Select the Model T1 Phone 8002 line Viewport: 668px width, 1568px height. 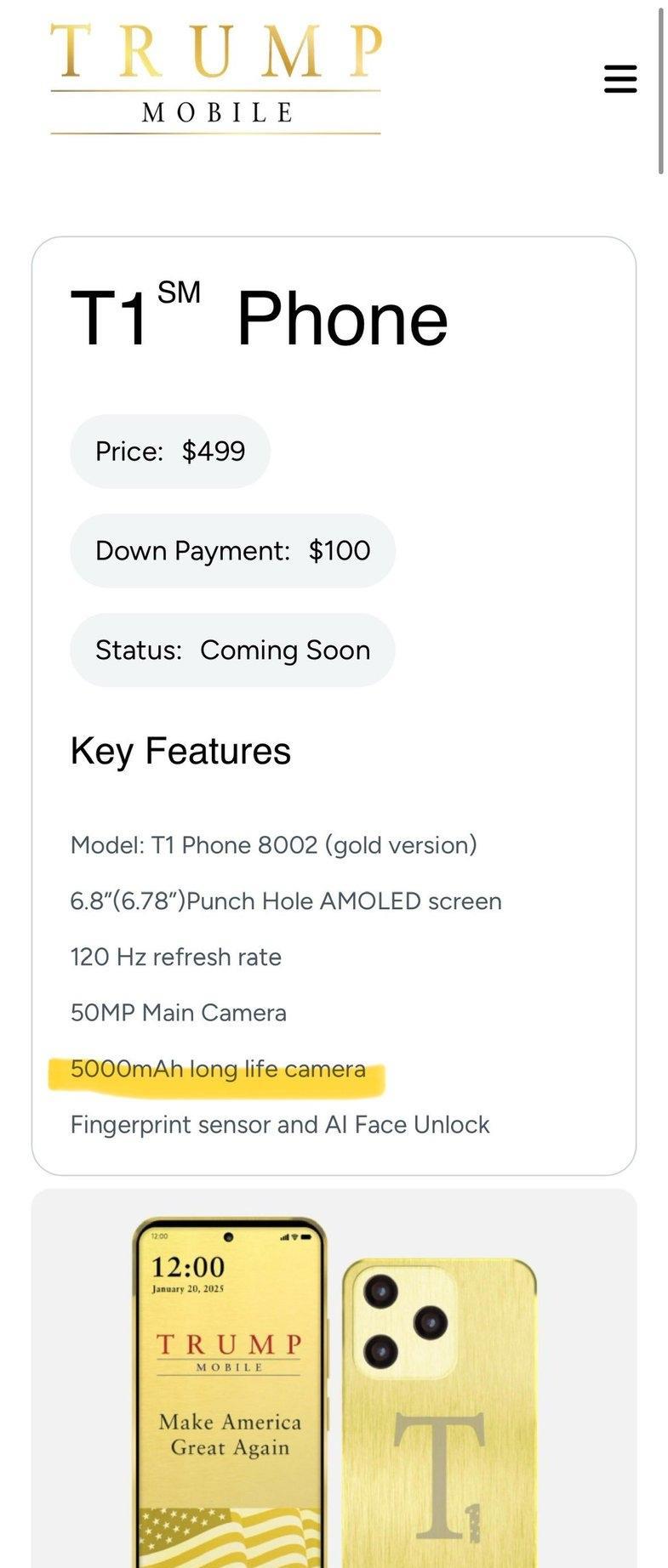(x=273, y=845)
